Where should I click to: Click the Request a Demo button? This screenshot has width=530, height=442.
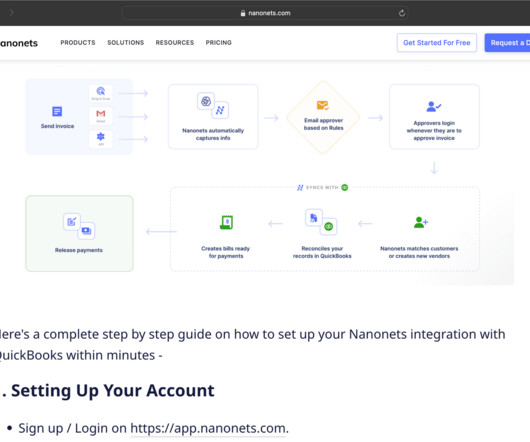pos(507,43)
